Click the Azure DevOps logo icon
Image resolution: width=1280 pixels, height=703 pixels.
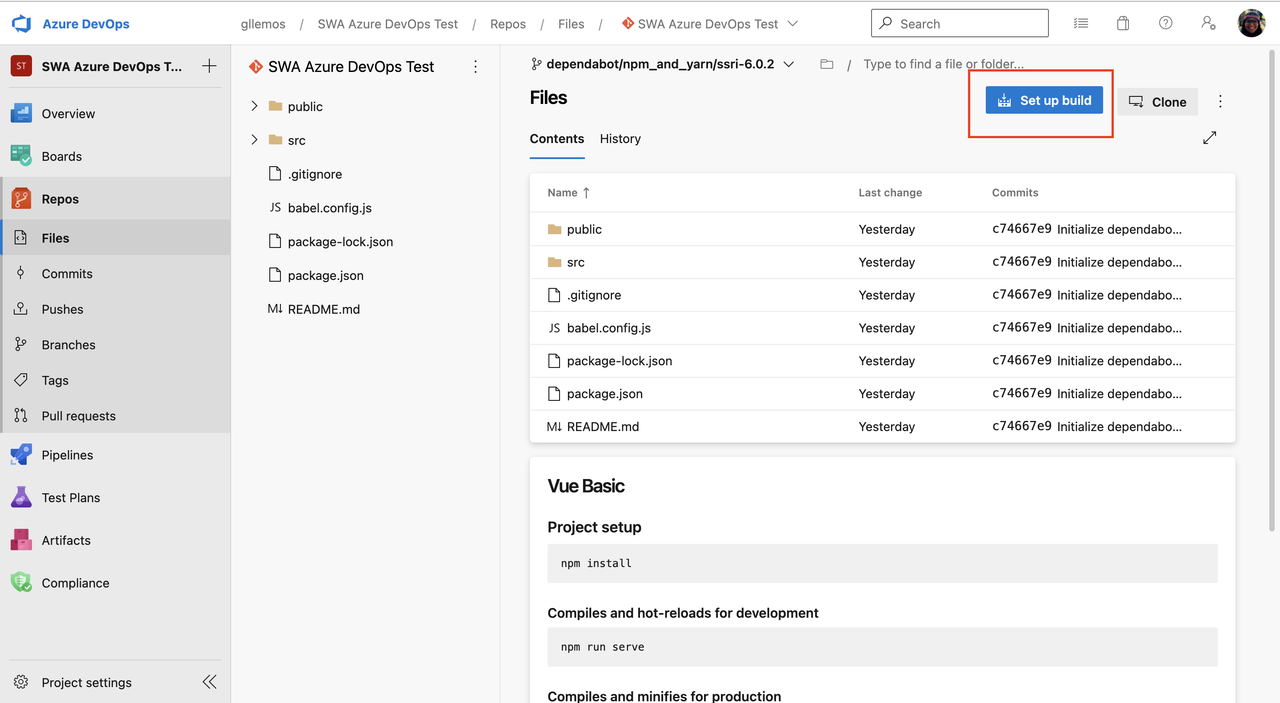(22, 23)
